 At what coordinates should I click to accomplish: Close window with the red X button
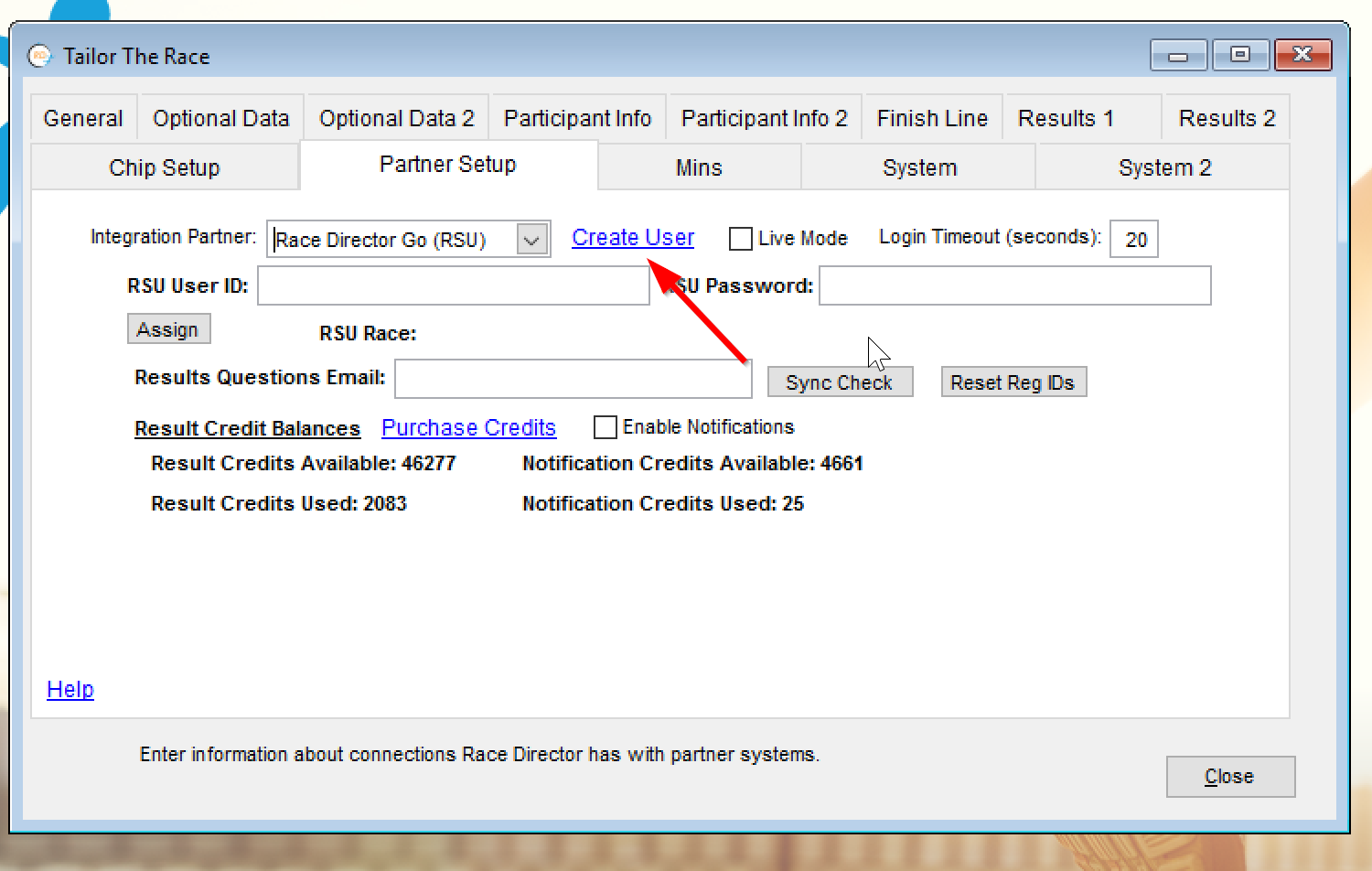[1303, 55]
